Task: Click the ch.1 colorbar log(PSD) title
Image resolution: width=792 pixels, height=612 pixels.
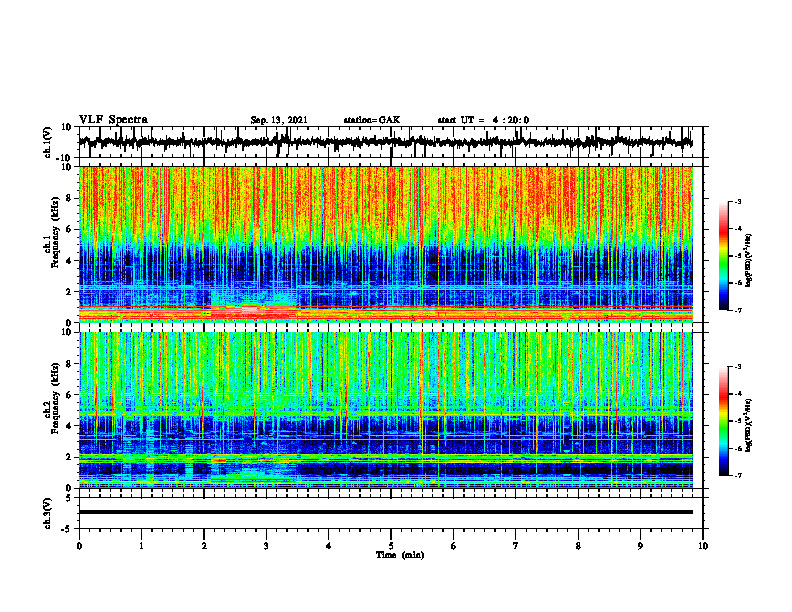Action: tap(749, 260)
